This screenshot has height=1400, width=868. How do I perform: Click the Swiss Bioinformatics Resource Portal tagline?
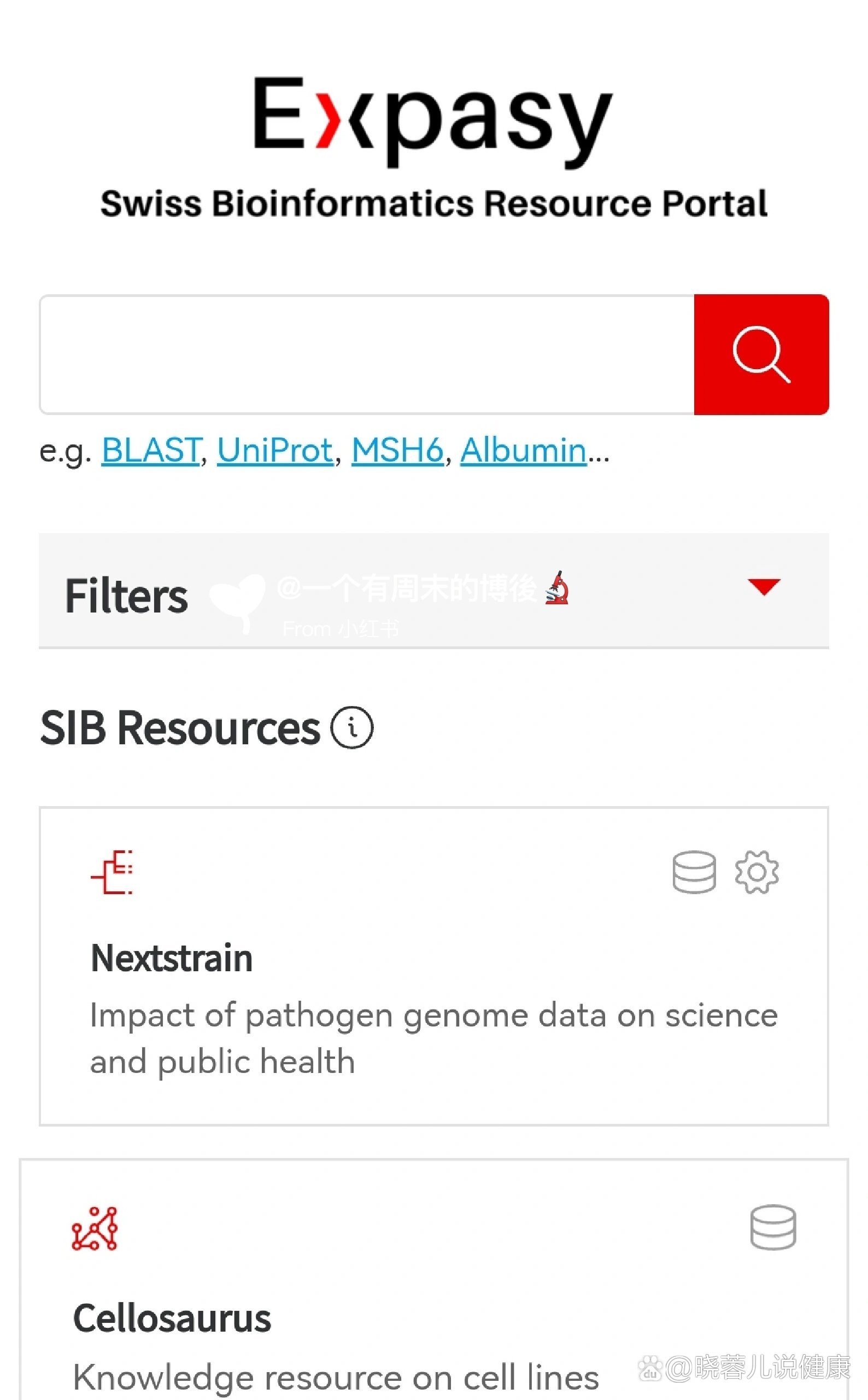433,204
